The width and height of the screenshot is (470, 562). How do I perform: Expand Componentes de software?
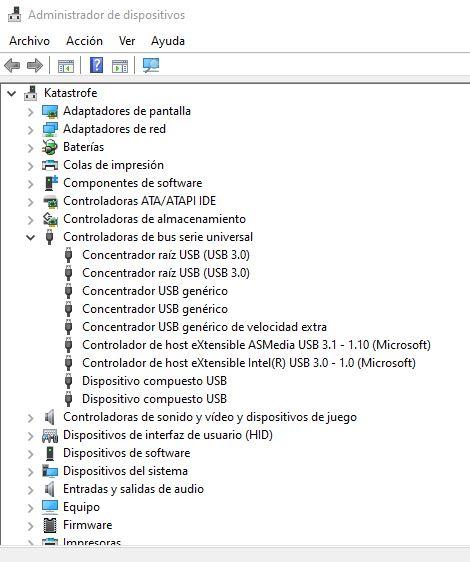[x=30, y=184]
